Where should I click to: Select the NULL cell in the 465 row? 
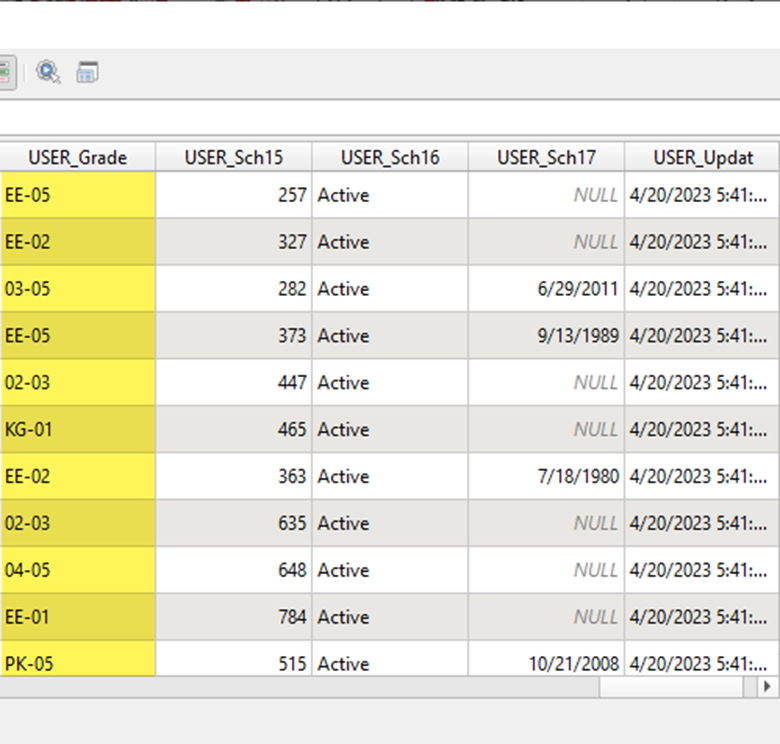tap(546, 429)
